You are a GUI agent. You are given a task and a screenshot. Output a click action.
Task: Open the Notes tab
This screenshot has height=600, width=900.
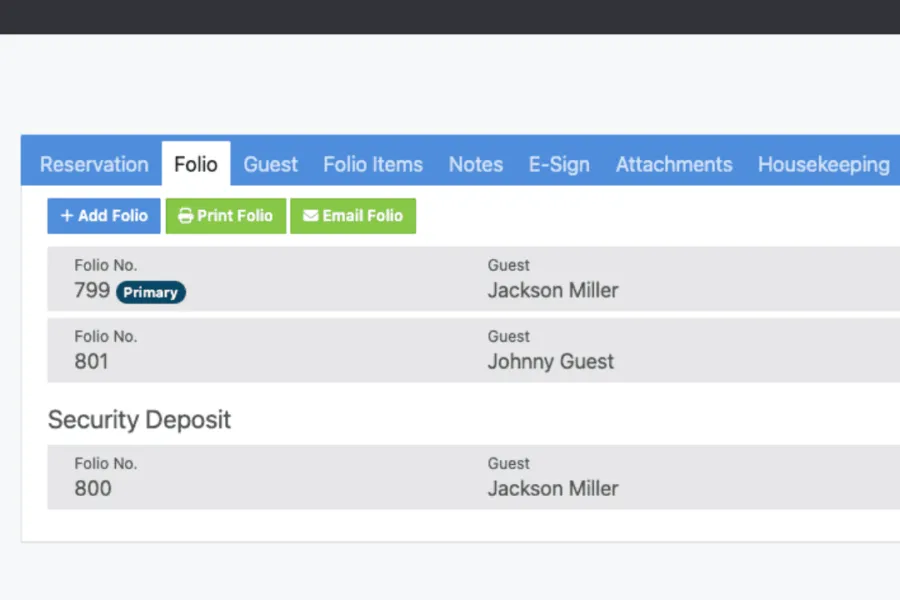tap(476, 165)
